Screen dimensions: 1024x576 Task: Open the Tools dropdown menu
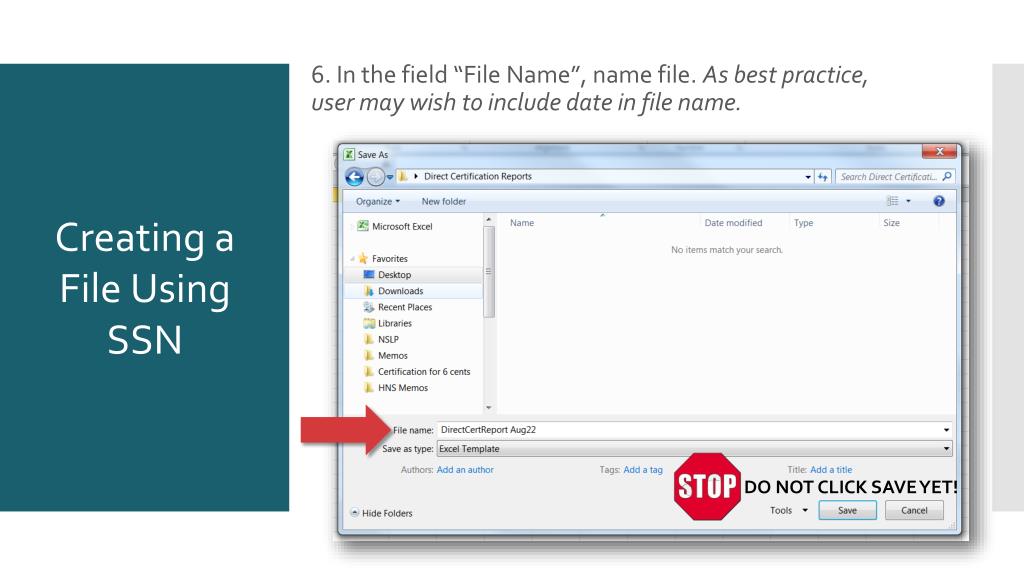788,511
